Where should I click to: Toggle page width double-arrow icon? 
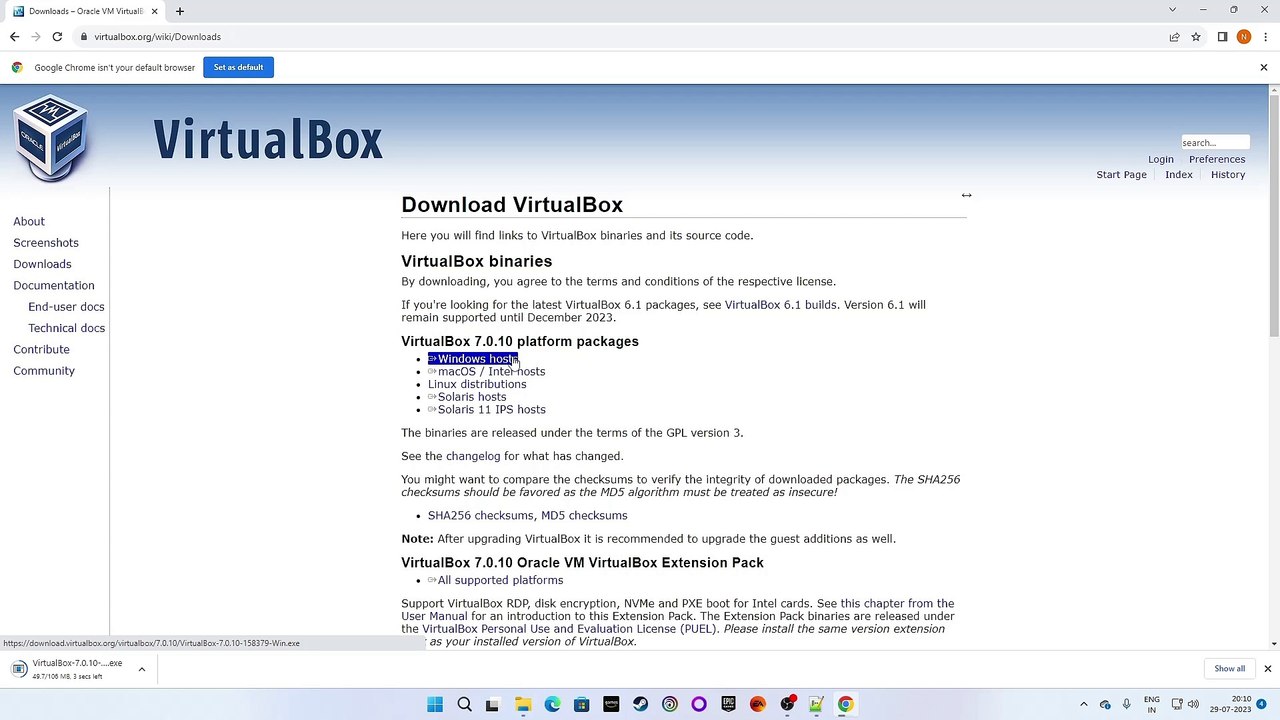966,195
